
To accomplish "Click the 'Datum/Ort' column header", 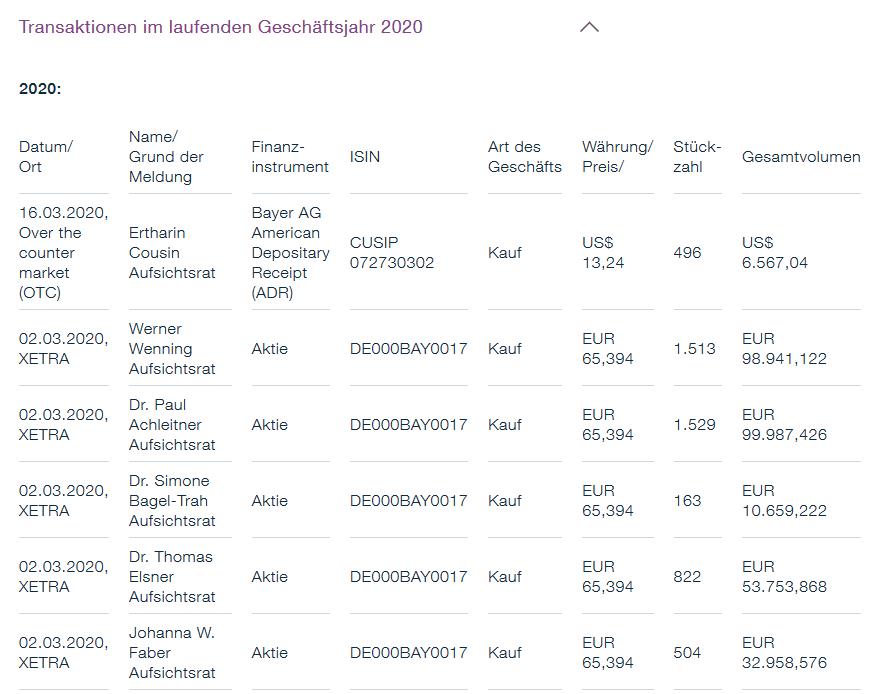I will click(x=46, y=157).
